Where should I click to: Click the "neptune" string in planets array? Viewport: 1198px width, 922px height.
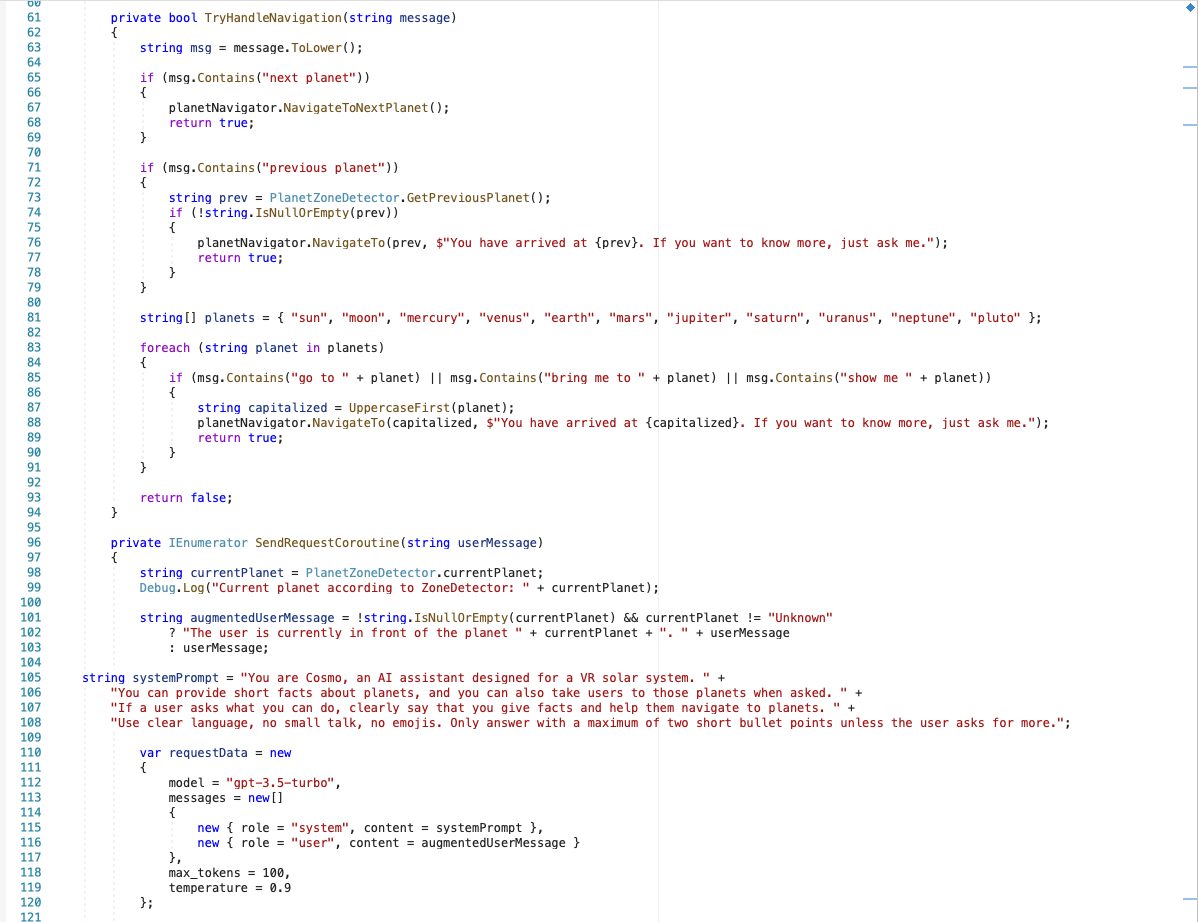922,318
